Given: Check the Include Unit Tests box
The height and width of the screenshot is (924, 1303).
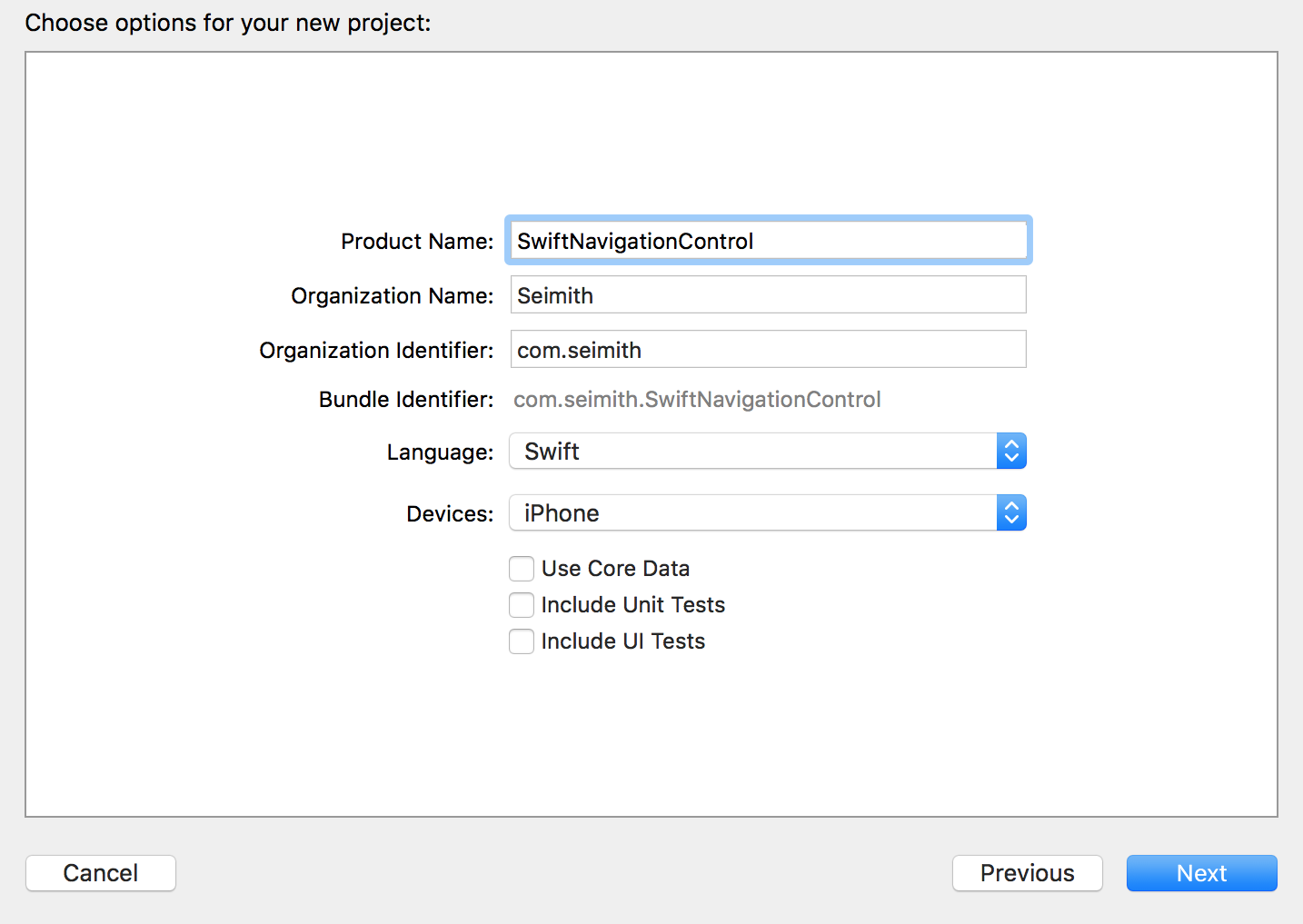Looking at the screenshot, I should coord(522,605).
